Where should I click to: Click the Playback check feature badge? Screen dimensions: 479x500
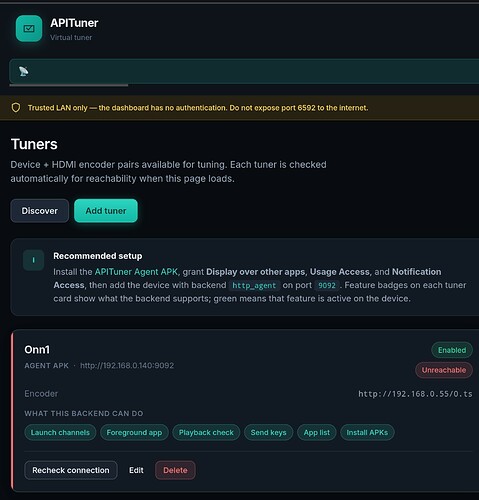click(x=206, y=432)
